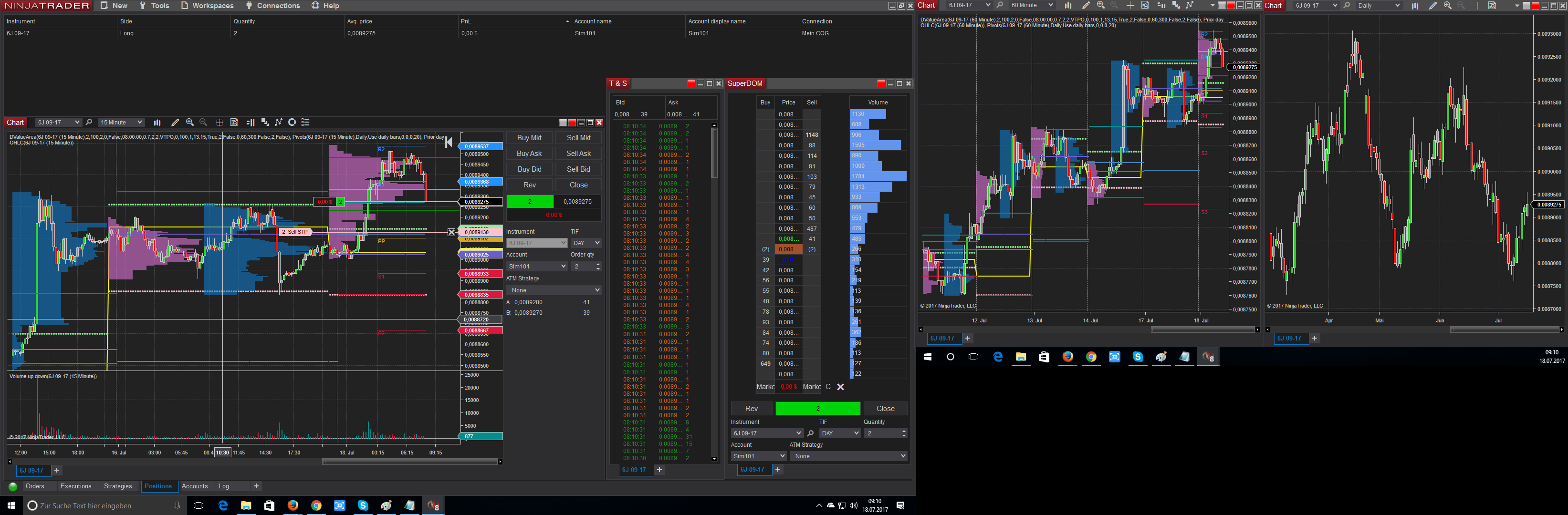Image resolution: width=1568 pixels, height=515 pixels.
Task: Open the 60 Minute interval dropdown
Action: pos(1031,5)
